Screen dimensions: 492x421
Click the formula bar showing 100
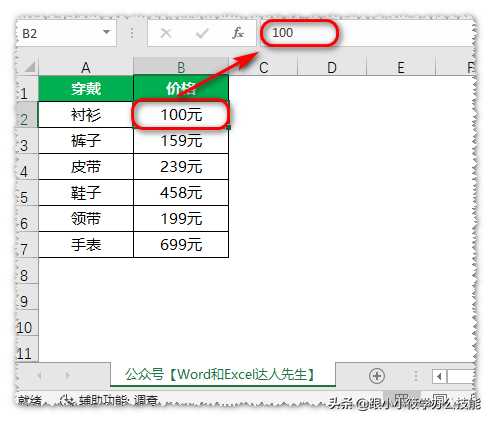click(367, 33)
